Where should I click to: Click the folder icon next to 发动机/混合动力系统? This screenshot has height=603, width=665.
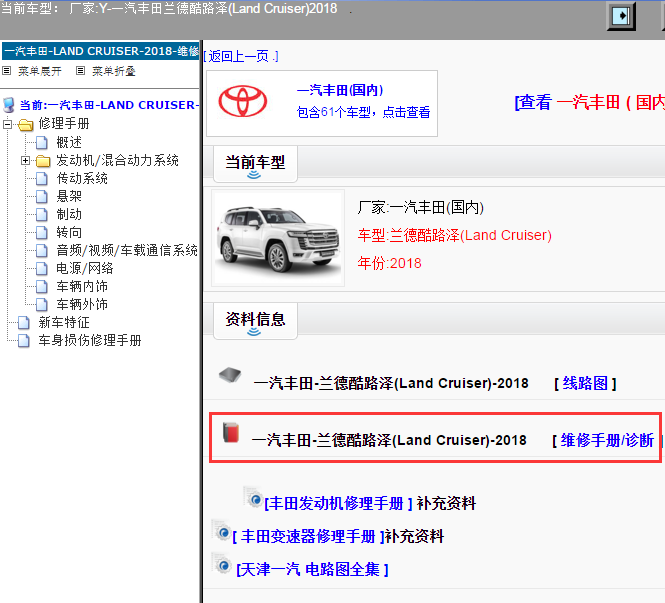coord(43,161)
